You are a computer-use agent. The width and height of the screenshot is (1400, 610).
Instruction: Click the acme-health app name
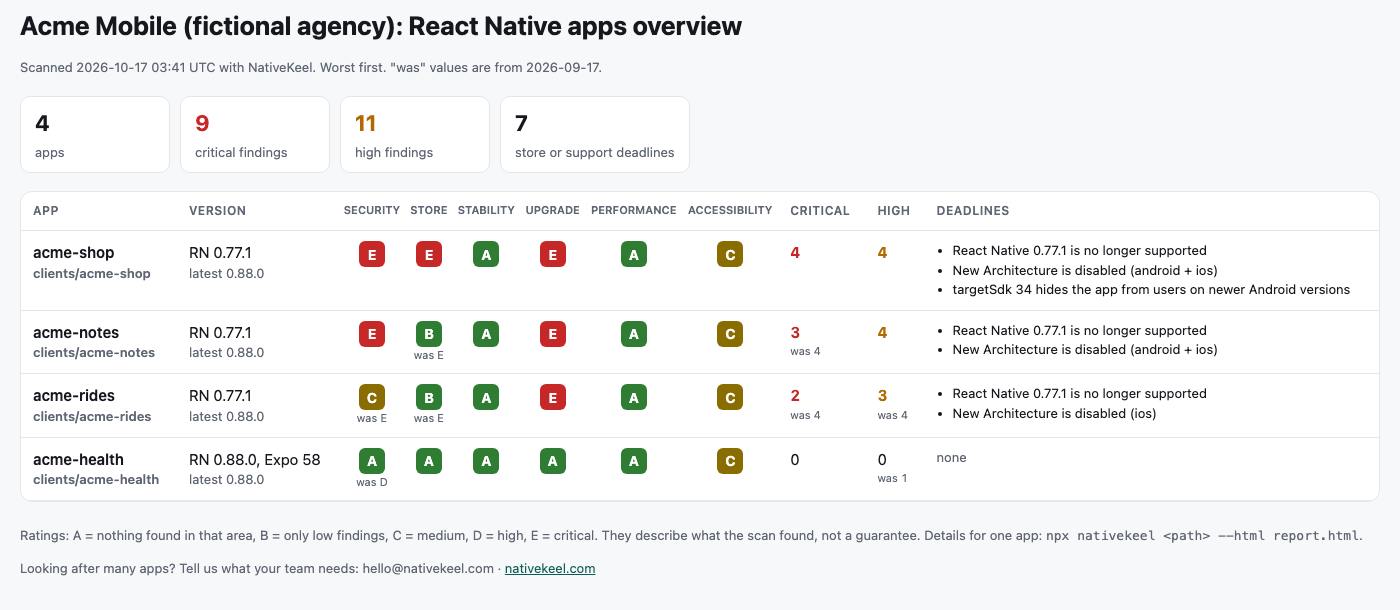78,460
